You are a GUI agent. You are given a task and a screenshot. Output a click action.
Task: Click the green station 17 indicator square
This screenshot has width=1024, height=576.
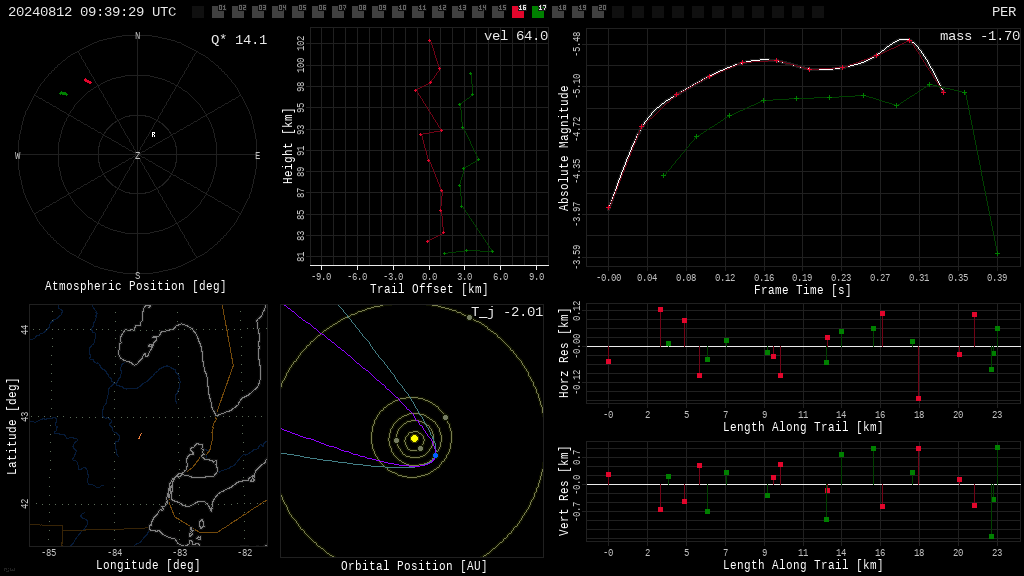(x=538, y=12)
